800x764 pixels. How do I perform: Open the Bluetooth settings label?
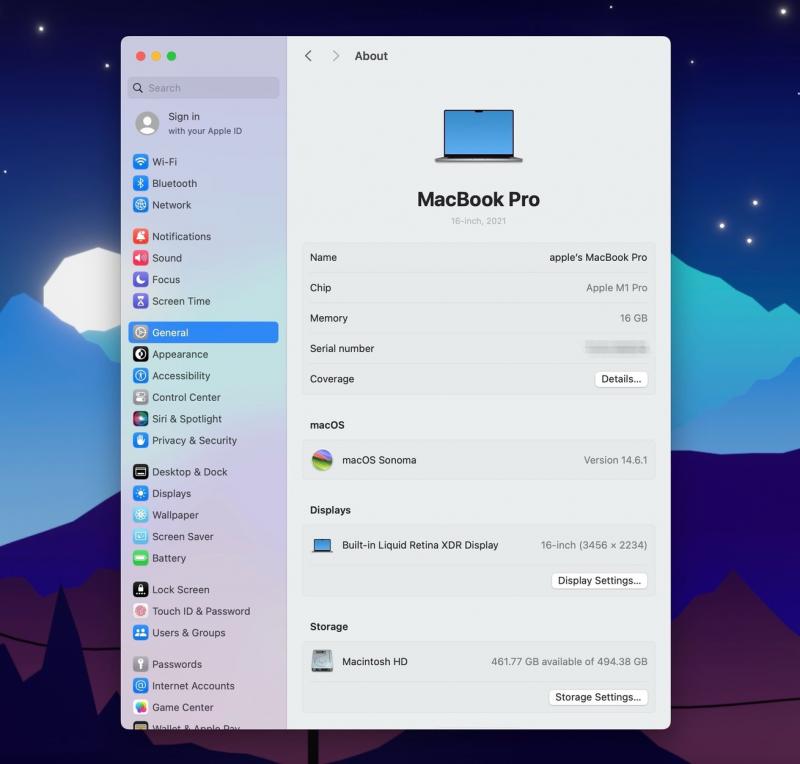click(174, 183)
